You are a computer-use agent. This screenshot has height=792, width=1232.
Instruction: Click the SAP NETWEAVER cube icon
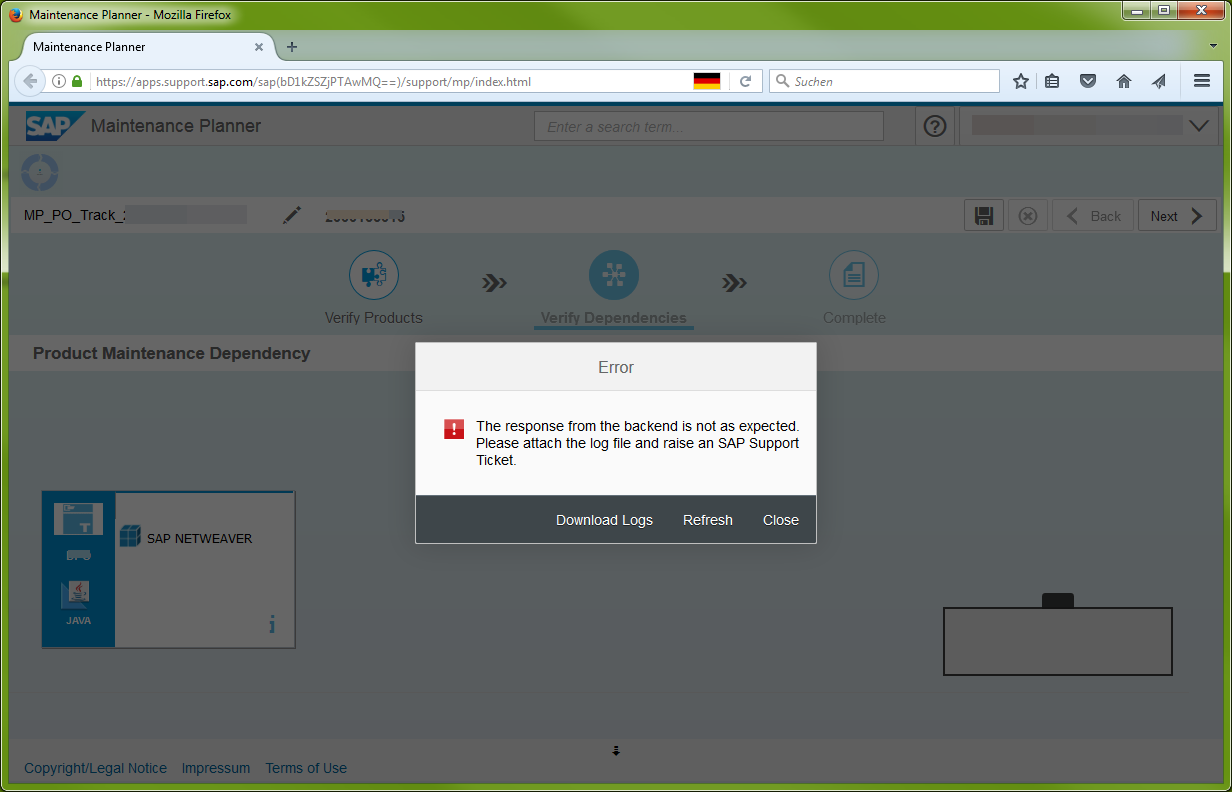130,536
